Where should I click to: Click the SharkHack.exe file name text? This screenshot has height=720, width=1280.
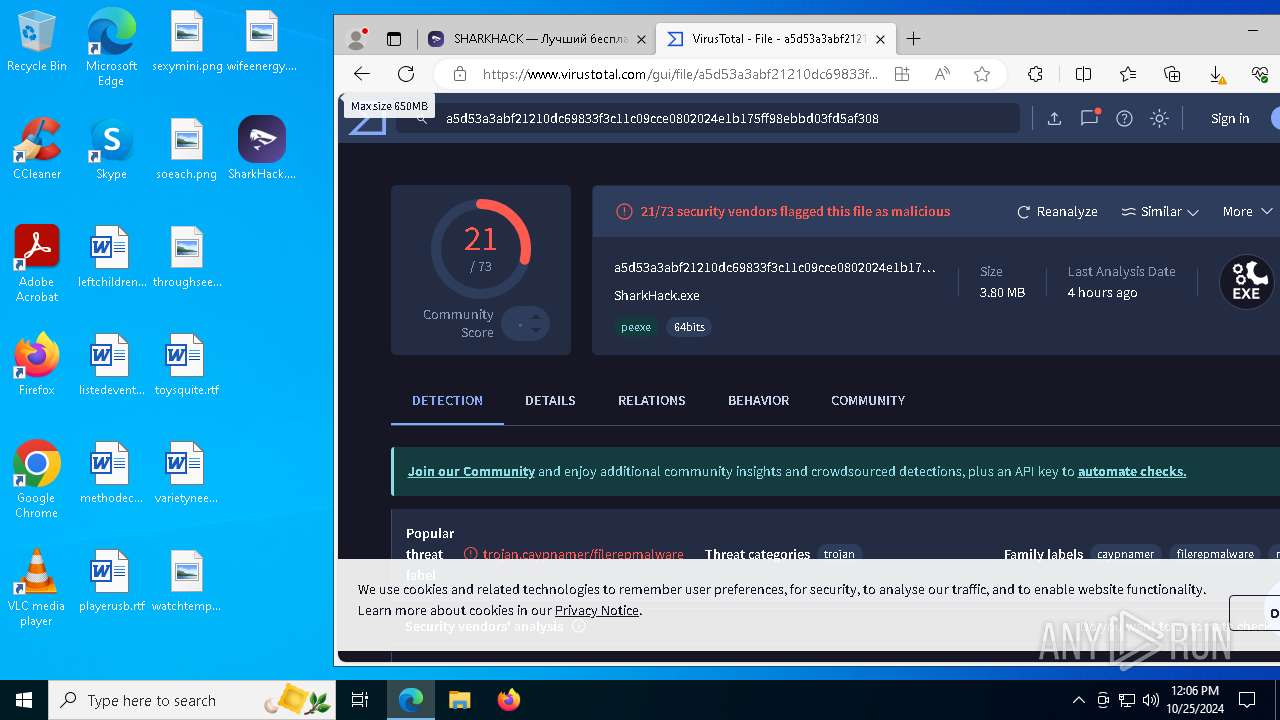coord(657,295)
